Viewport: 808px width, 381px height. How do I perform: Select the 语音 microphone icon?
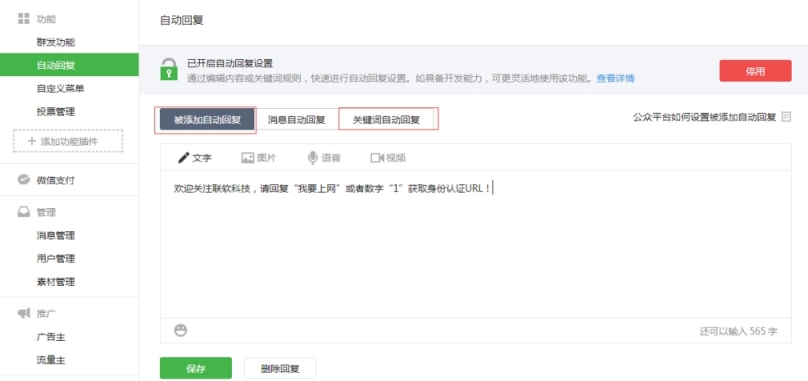(312, 158)
